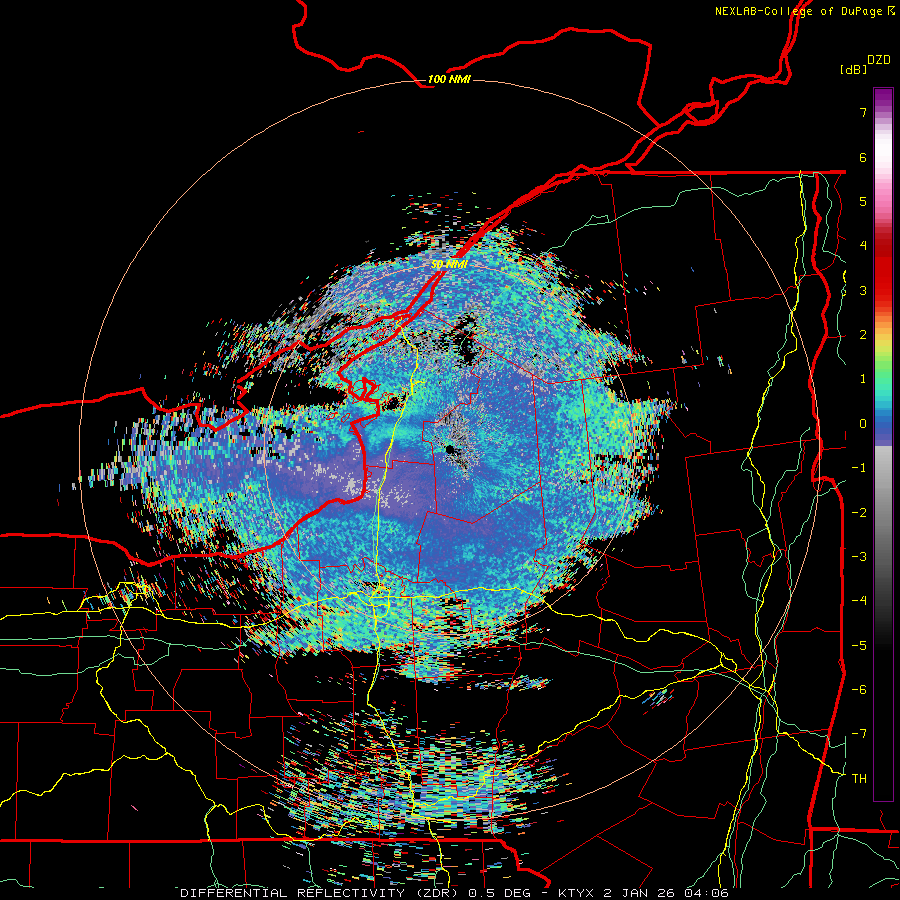Click the 50 NMI range ring label

(x=449, y=265)
